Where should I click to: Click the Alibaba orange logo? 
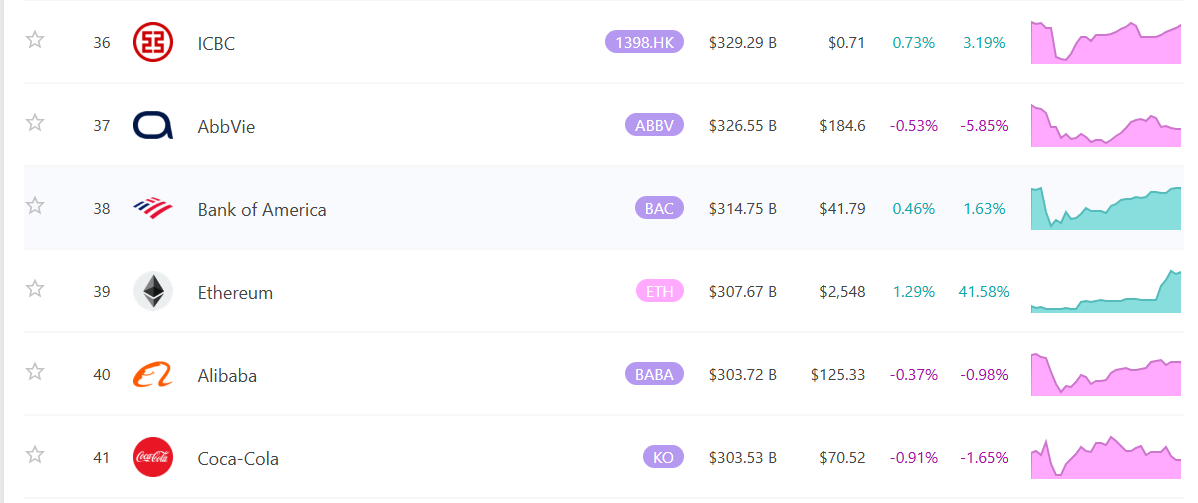pos(152,375)
